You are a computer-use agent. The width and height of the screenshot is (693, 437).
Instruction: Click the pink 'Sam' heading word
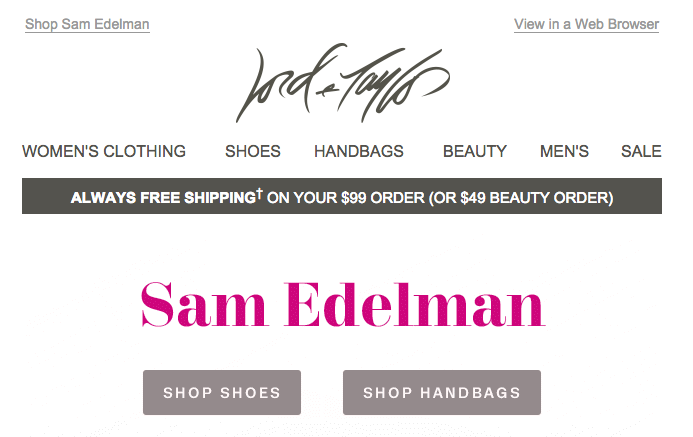pyautogui.click(x=203, y=305)
